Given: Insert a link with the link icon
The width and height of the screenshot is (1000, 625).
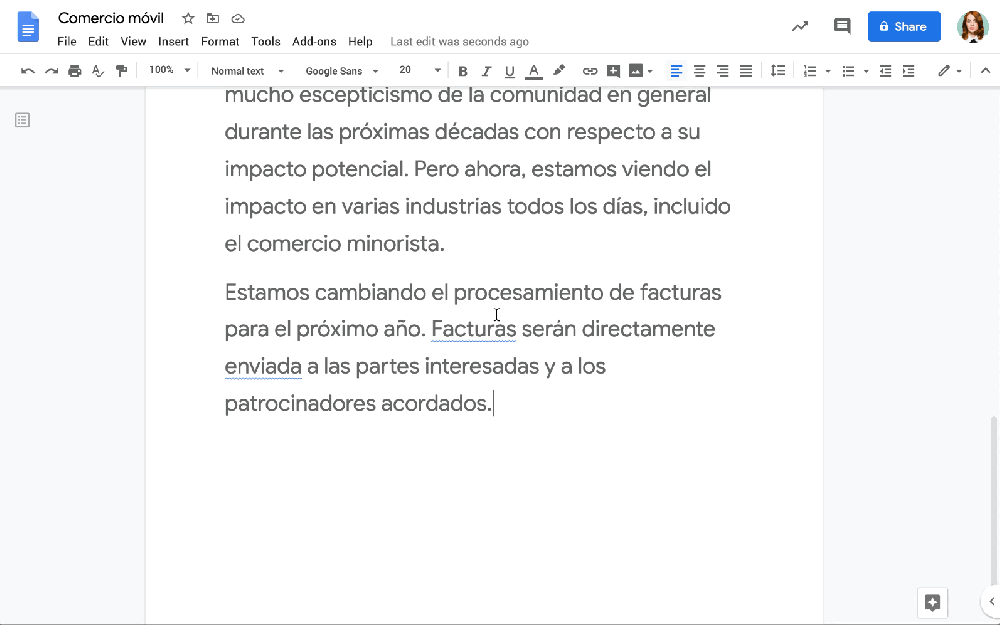Looking at the screenshot, I should [590, 71].
